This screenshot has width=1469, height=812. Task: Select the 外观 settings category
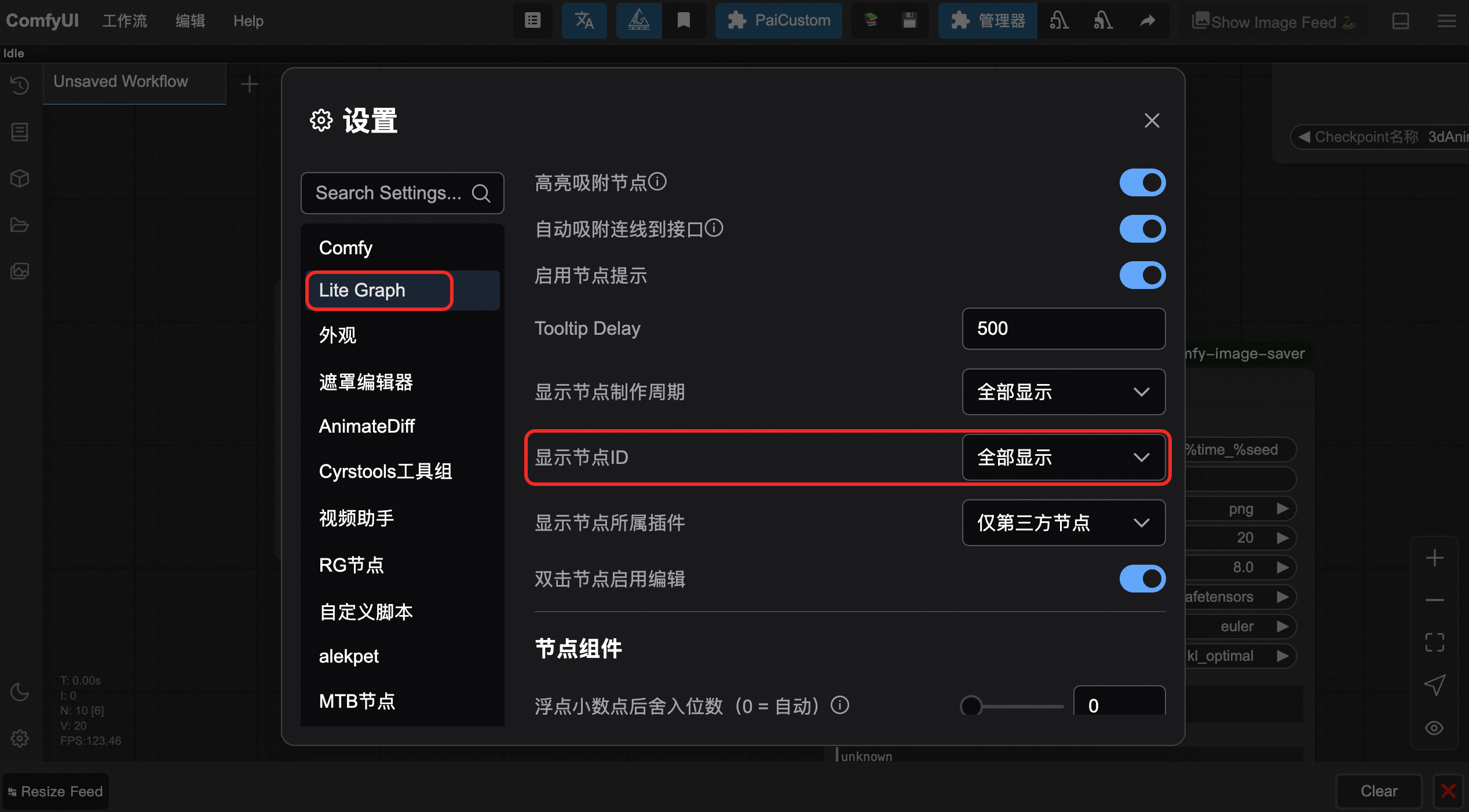click(x=338, y=335)
